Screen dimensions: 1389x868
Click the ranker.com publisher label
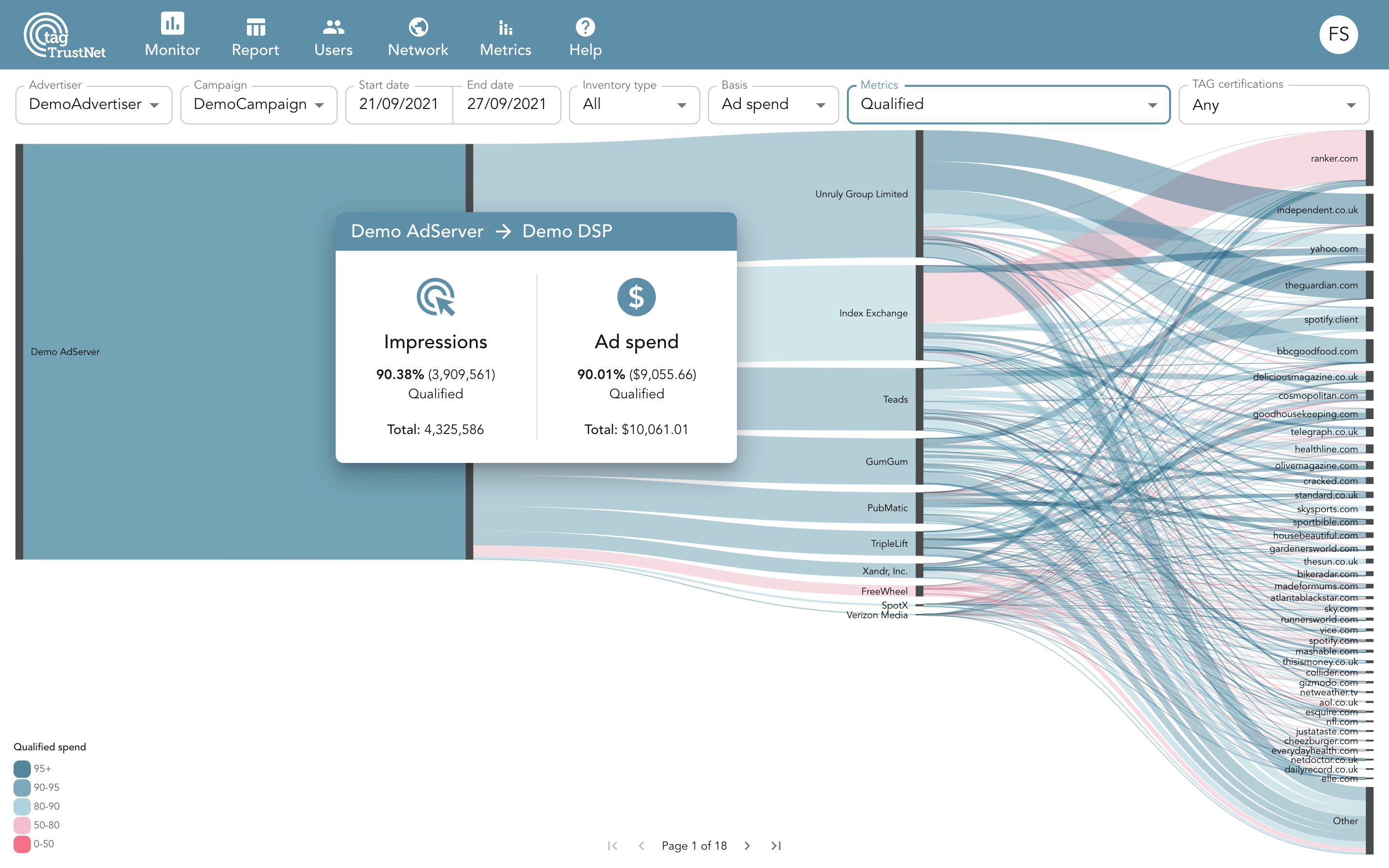point(1334,159)
